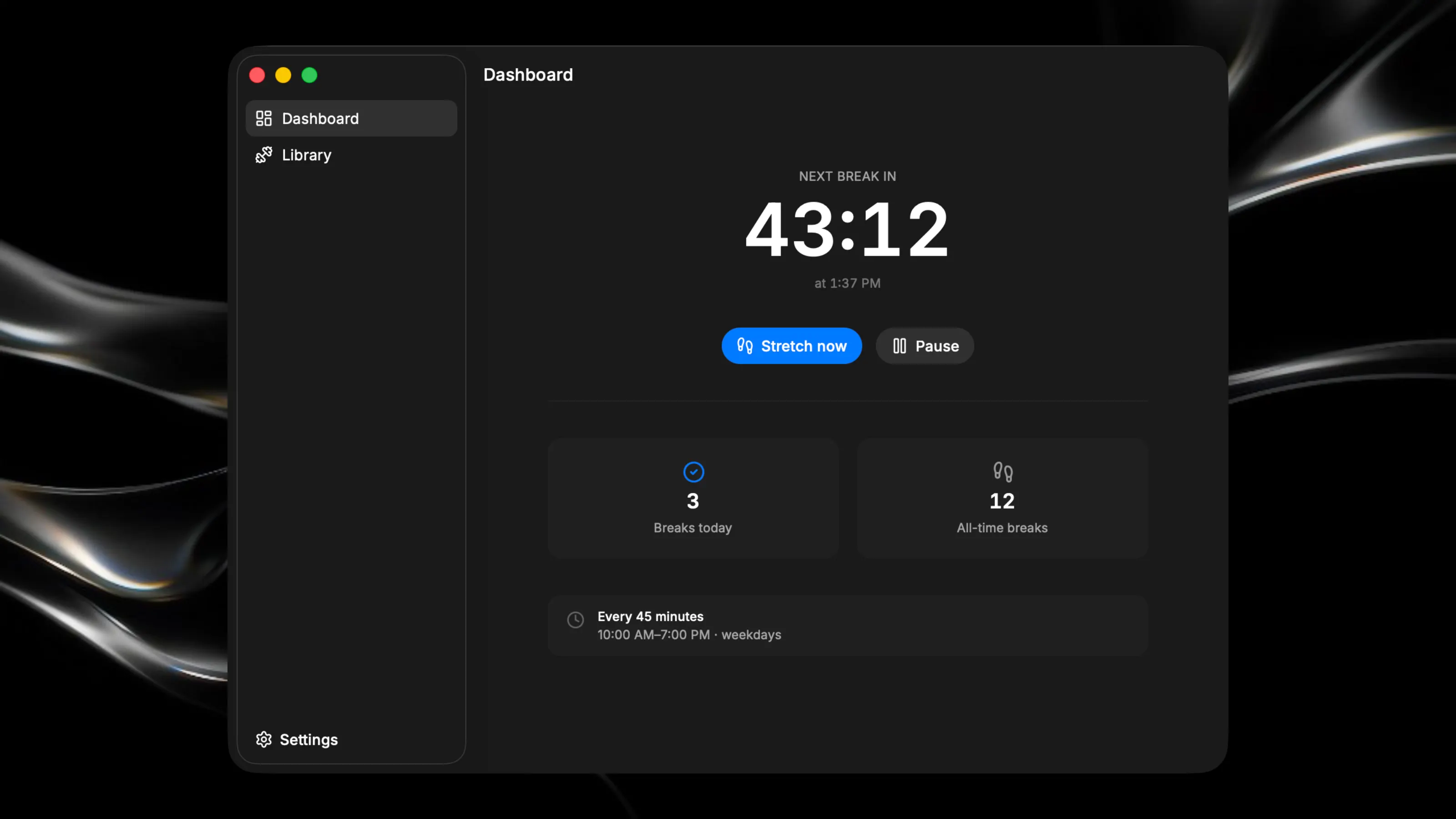Minimize the window with yellow button
Image resolution: width=1456 pixels, height=819 pixels.
[283, 75]
